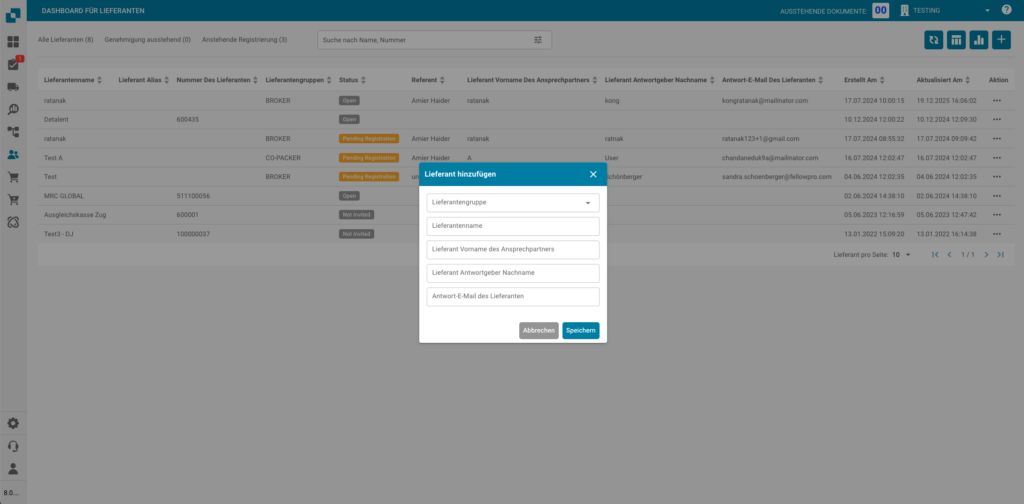Click the truck delivery icon in sidebar
This screenshot has width=1024, height=504.
[13, 87]
